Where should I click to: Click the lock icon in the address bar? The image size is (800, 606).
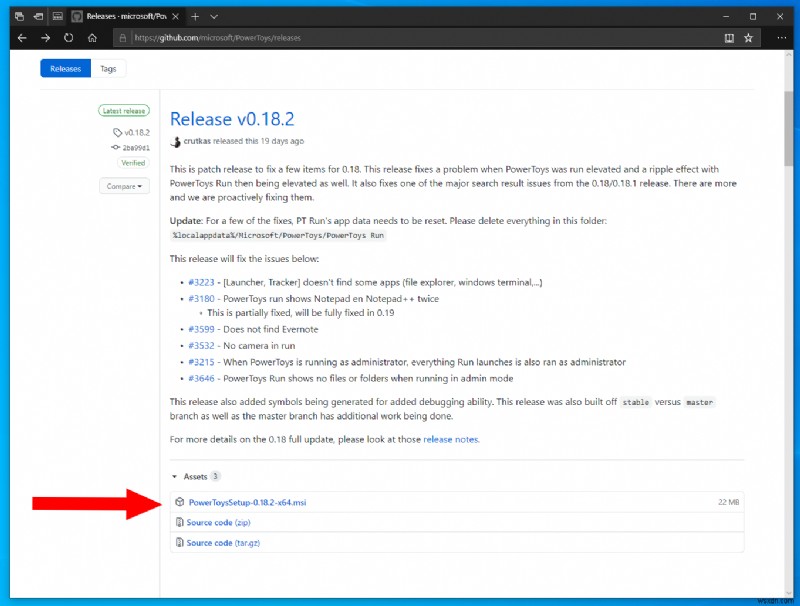[122, 38]
